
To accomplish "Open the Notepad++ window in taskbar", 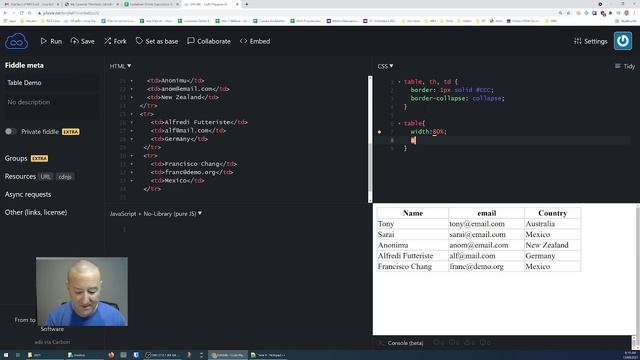I will tap(269, 355).
